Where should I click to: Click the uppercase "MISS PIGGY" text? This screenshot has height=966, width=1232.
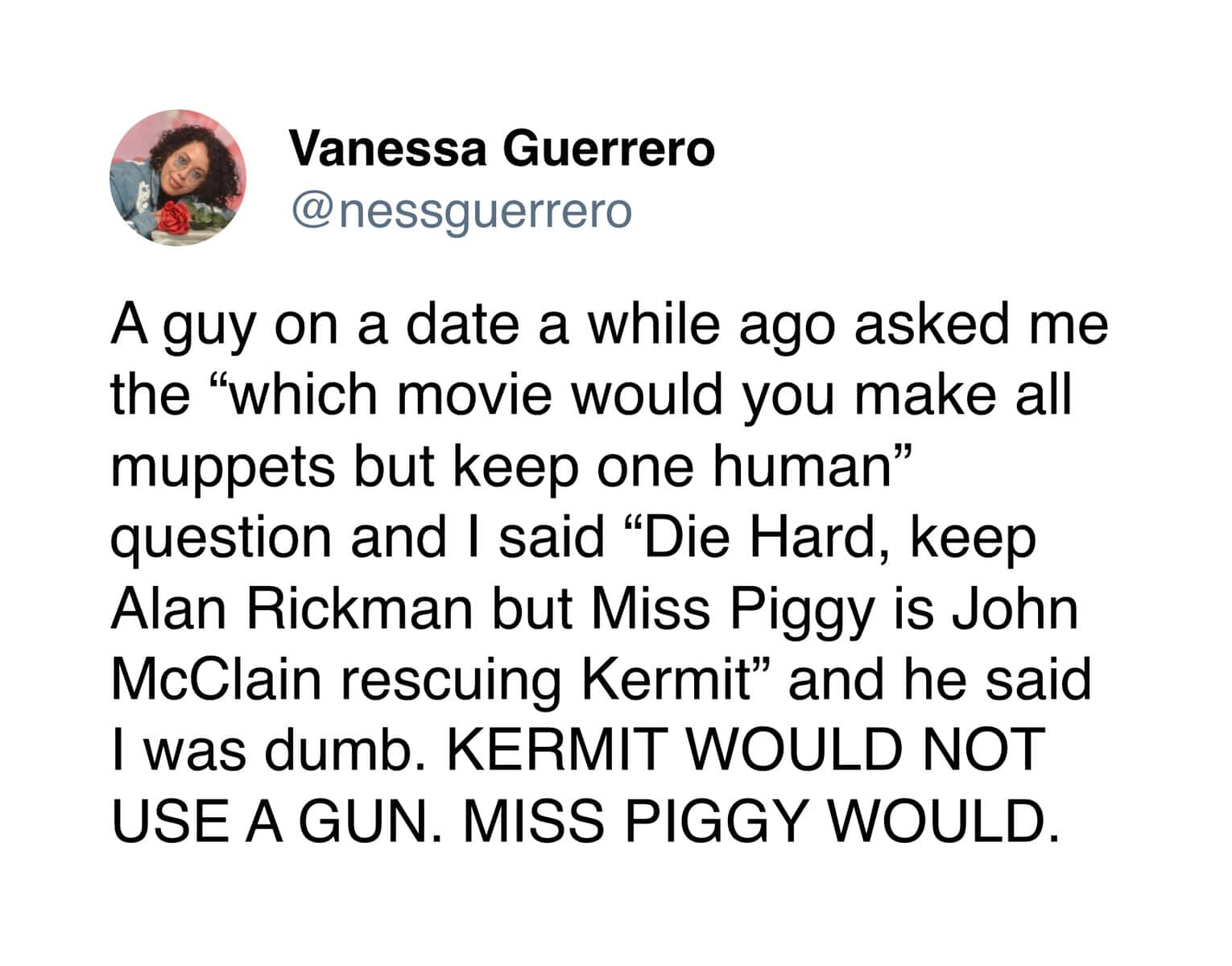(634, 820)
